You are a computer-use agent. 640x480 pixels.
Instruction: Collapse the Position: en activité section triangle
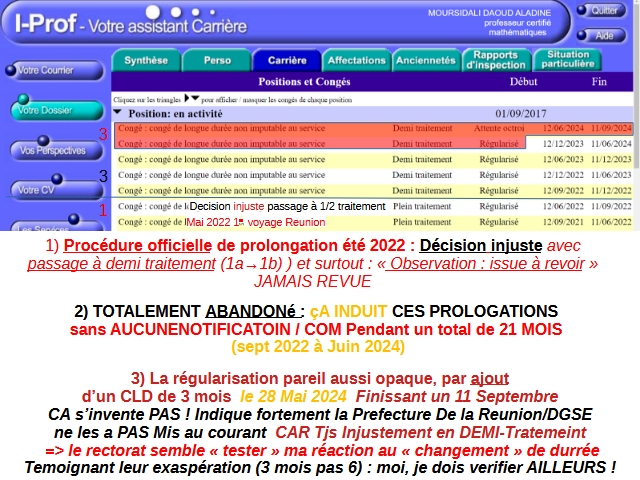pos(117,113)
